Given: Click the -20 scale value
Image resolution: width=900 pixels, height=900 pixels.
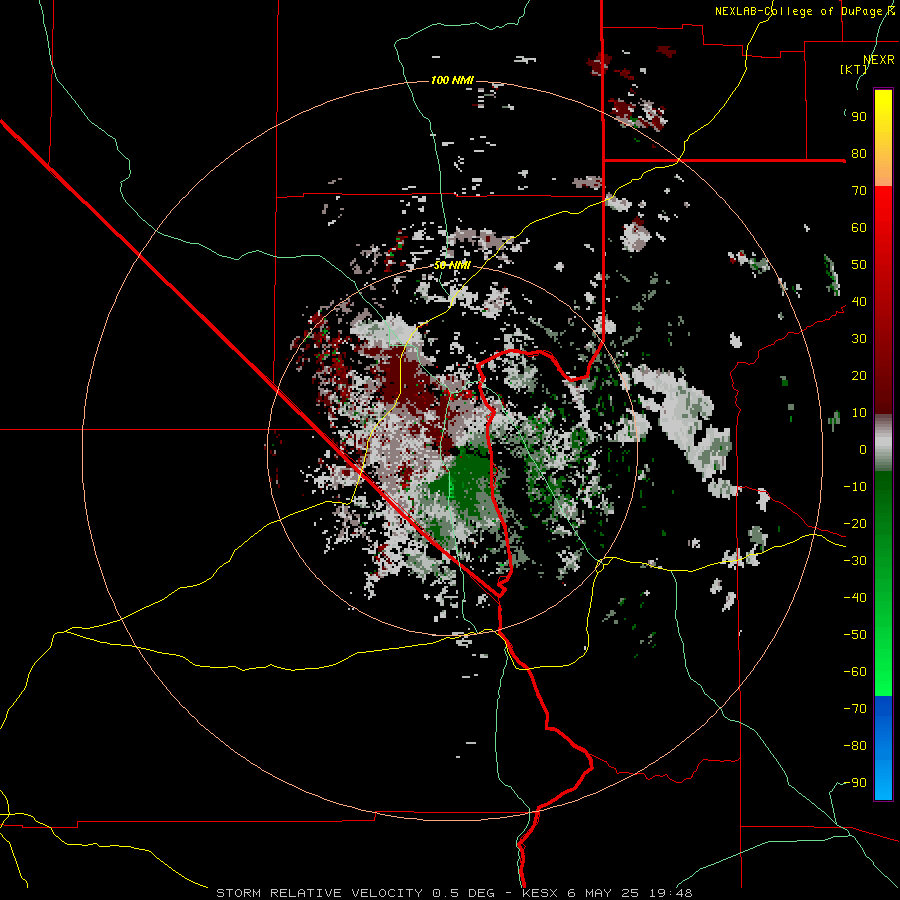Looking at the screenshot, I should [x=855, y=524].
